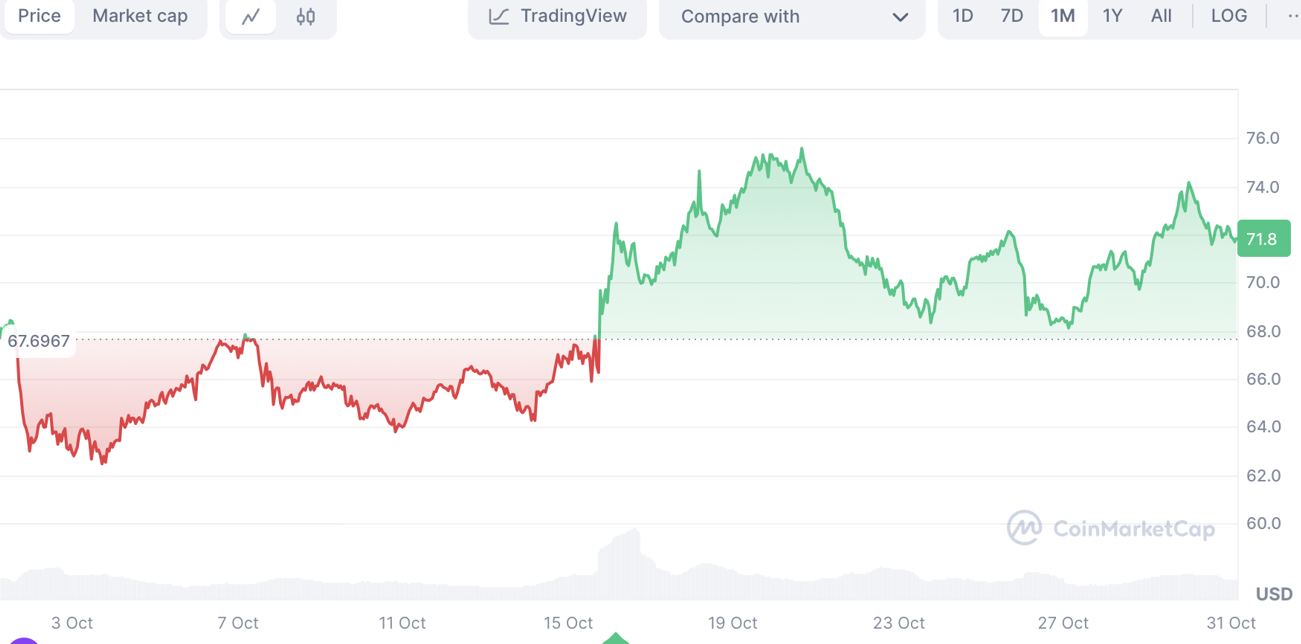Select the active 1M range button
Viewport: 1301px width, 644px height.
click(x=1062, y=17)
